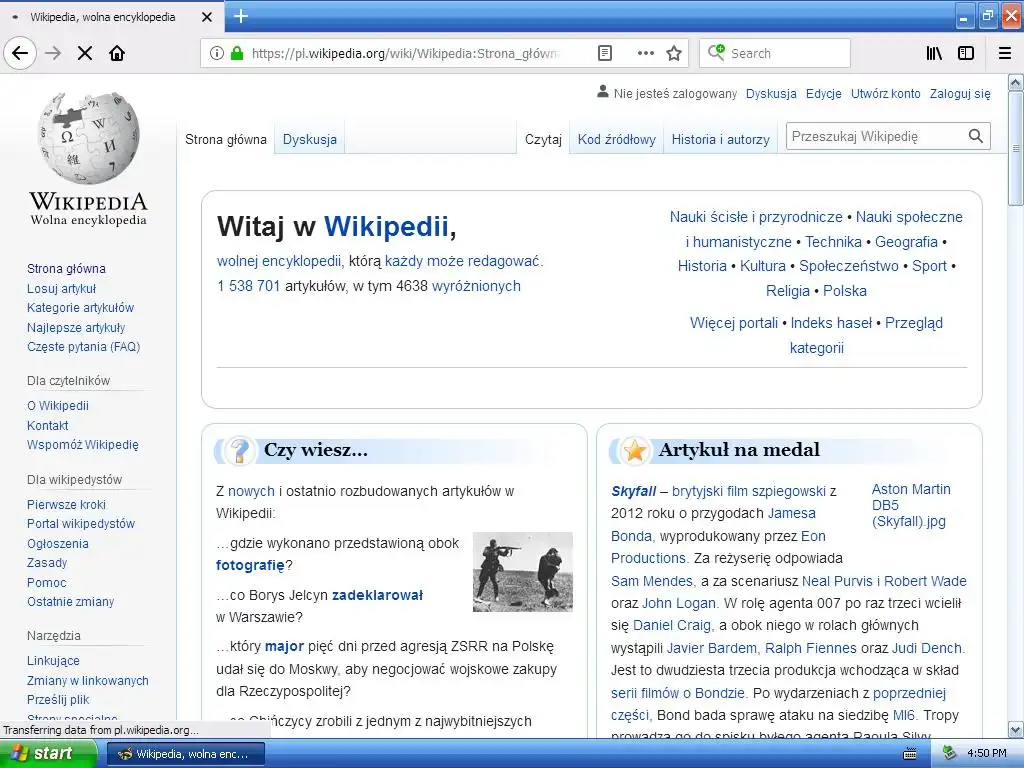Click the tray icon left of the clock
The image size is (1024, 768).
tap(950, 753)
